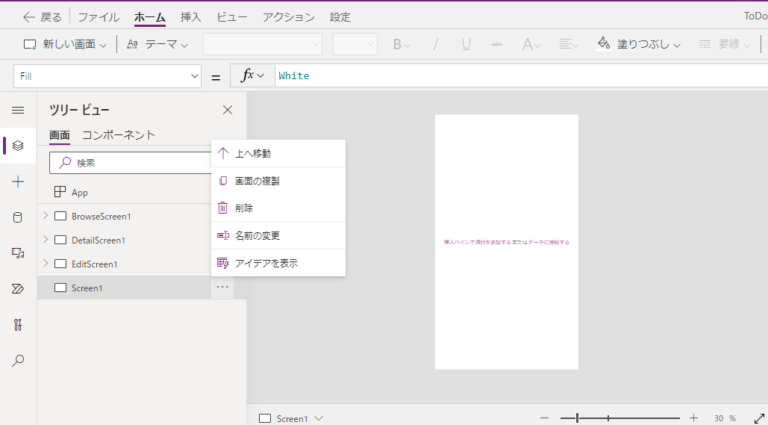
Task: Choose 名前の変更 from context menu
Action: (278, 236)
